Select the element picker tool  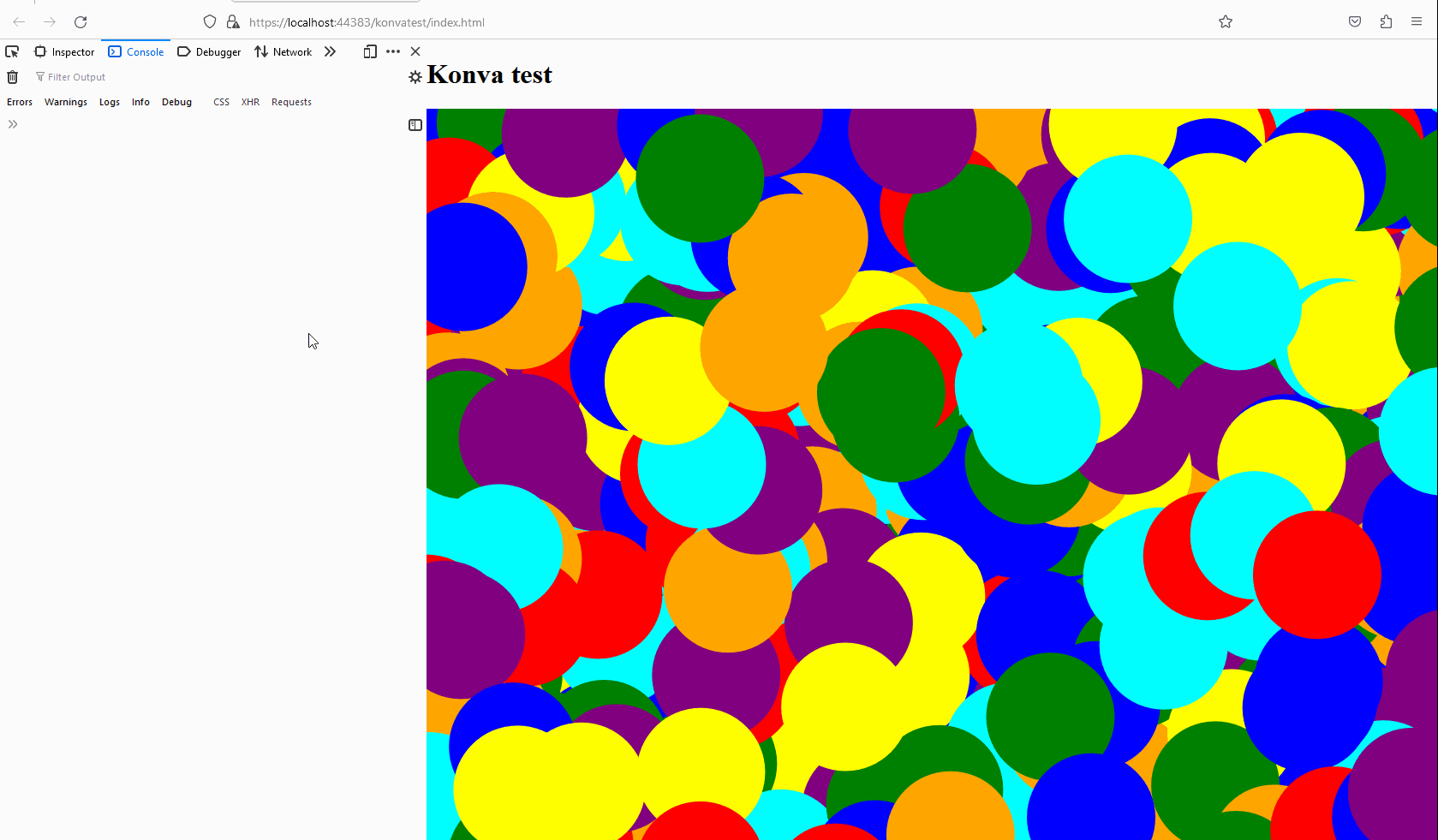pyautogui.click(x=12, y=51)
